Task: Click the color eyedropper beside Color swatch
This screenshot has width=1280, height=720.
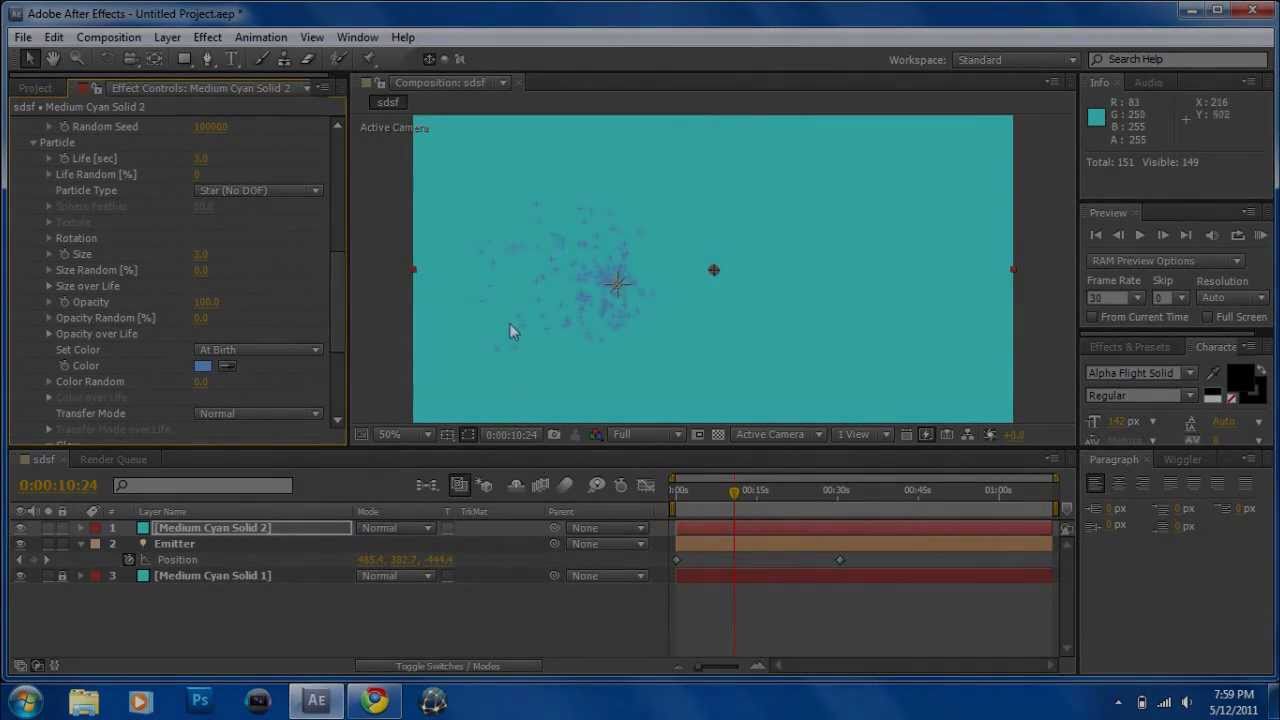Action: point(227,366)
